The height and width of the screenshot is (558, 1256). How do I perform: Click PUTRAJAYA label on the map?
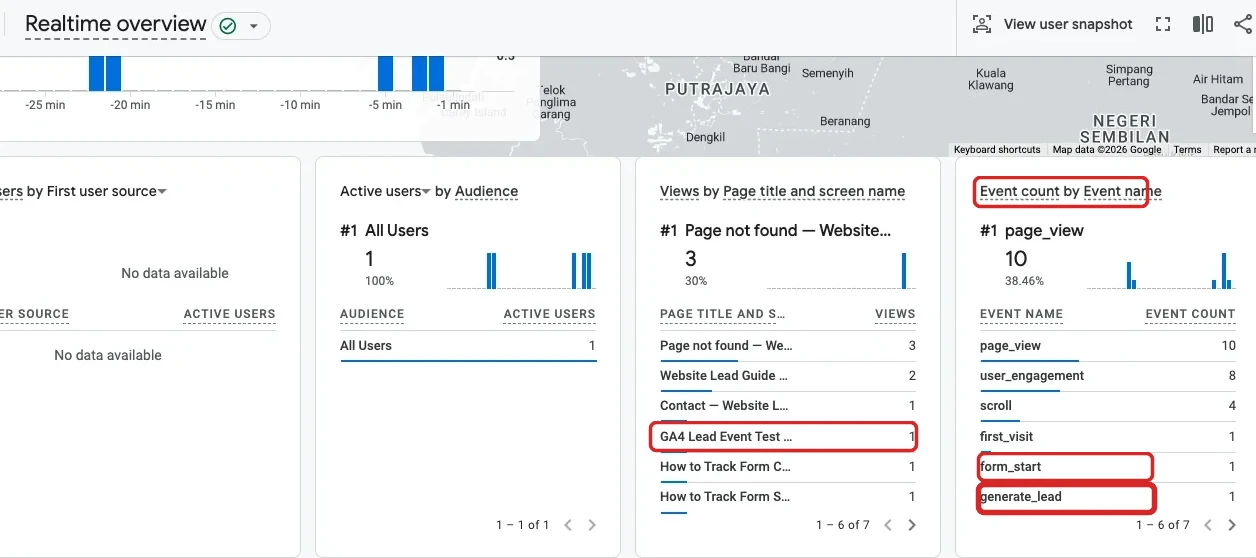(717, 89)
